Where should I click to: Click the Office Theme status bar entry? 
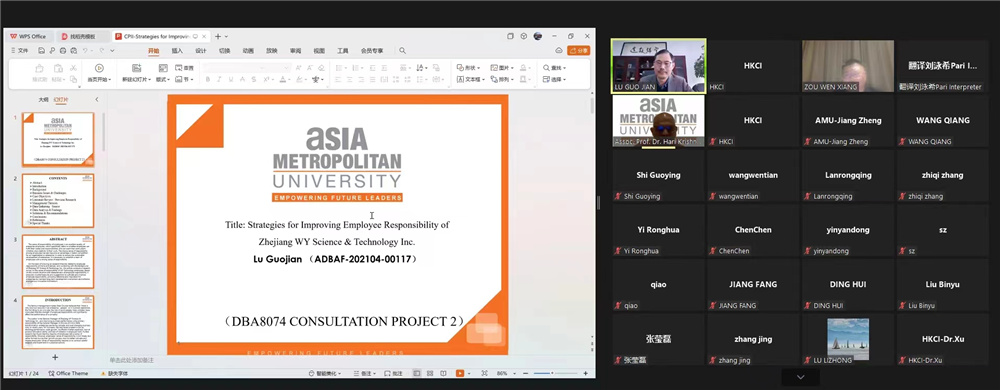pos(68,373)
